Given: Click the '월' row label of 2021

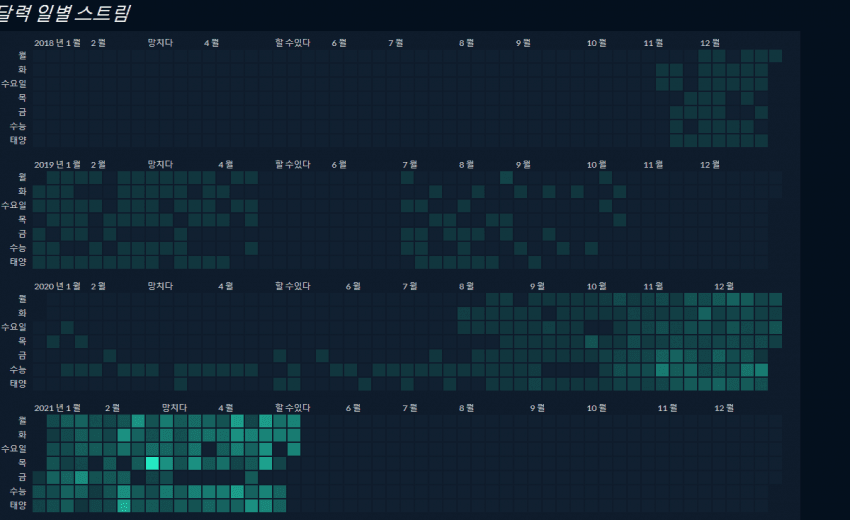Looking at the screenshot, I should pyautogui.click(x=22, y=420).
